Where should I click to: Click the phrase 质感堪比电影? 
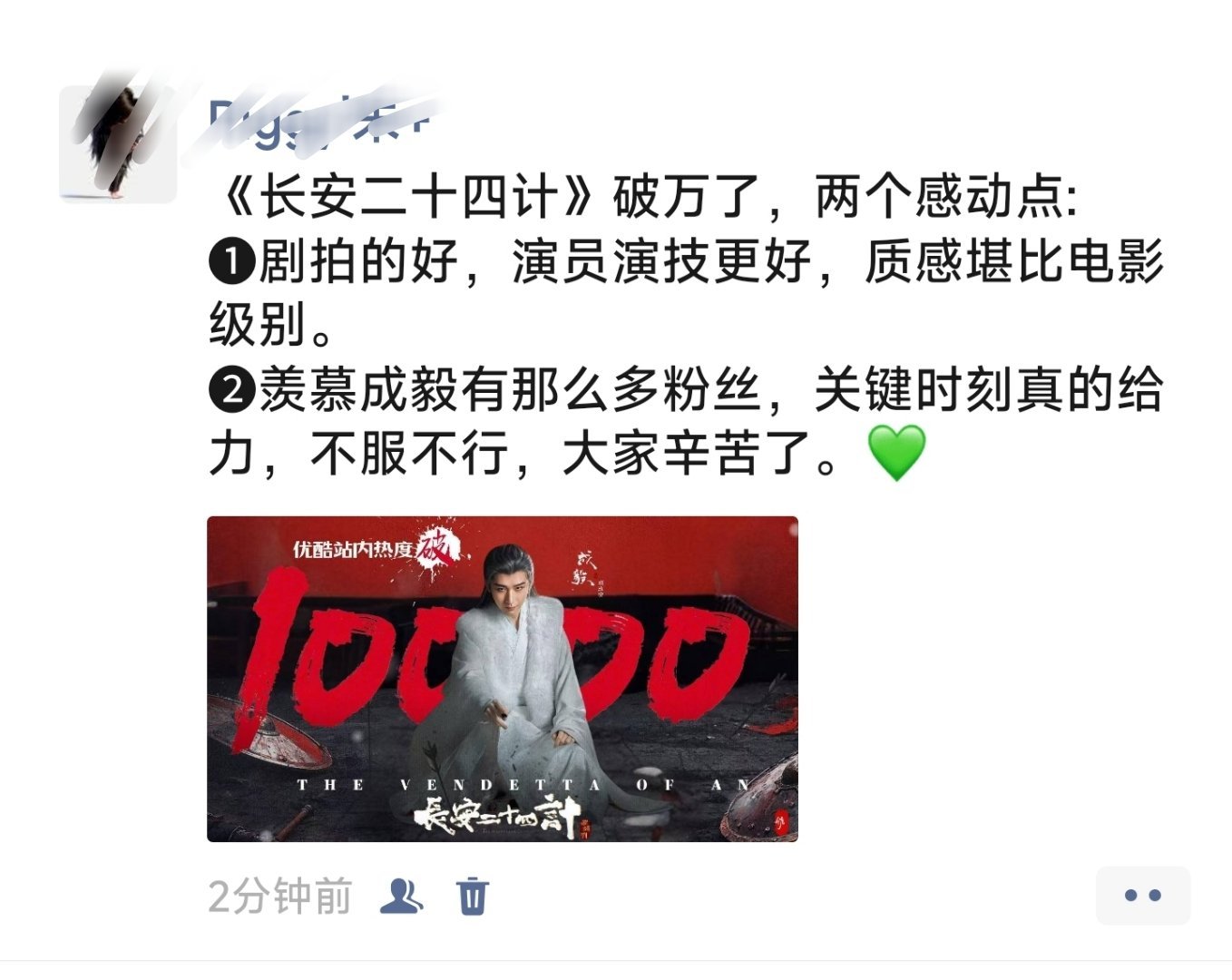click(x=1013, y=261)
